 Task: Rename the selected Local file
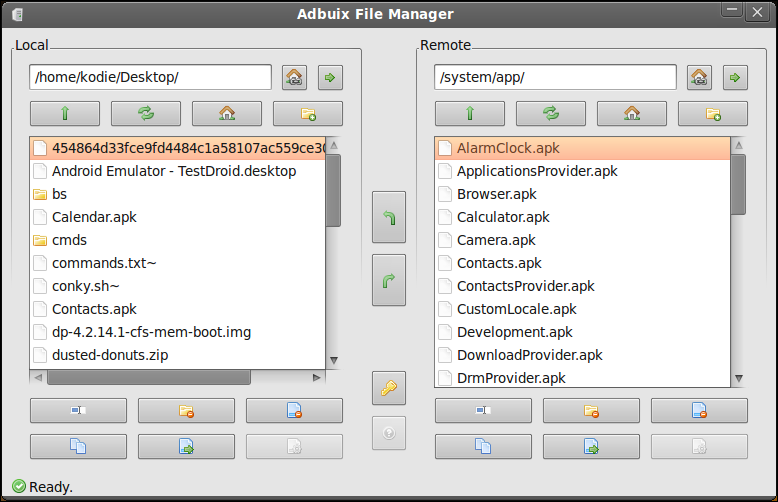pyautogui.click(x=78, y=410)
